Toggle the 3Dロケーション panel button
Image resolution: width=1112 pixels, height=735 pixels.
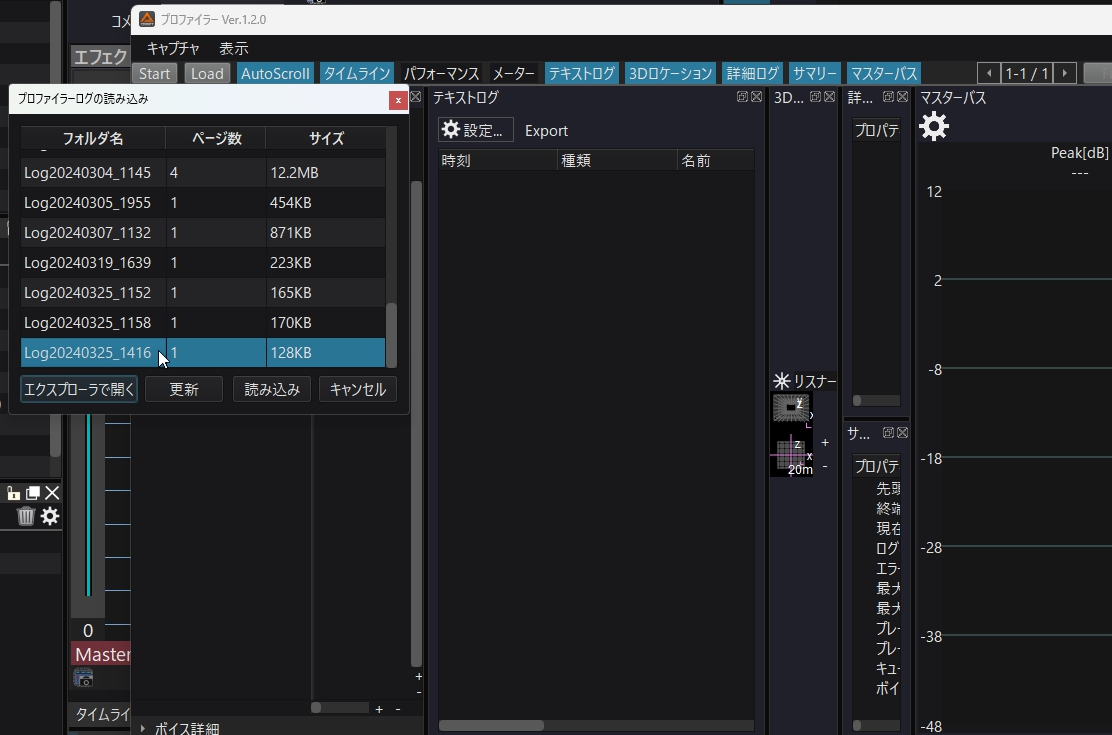tap(670, 73)
